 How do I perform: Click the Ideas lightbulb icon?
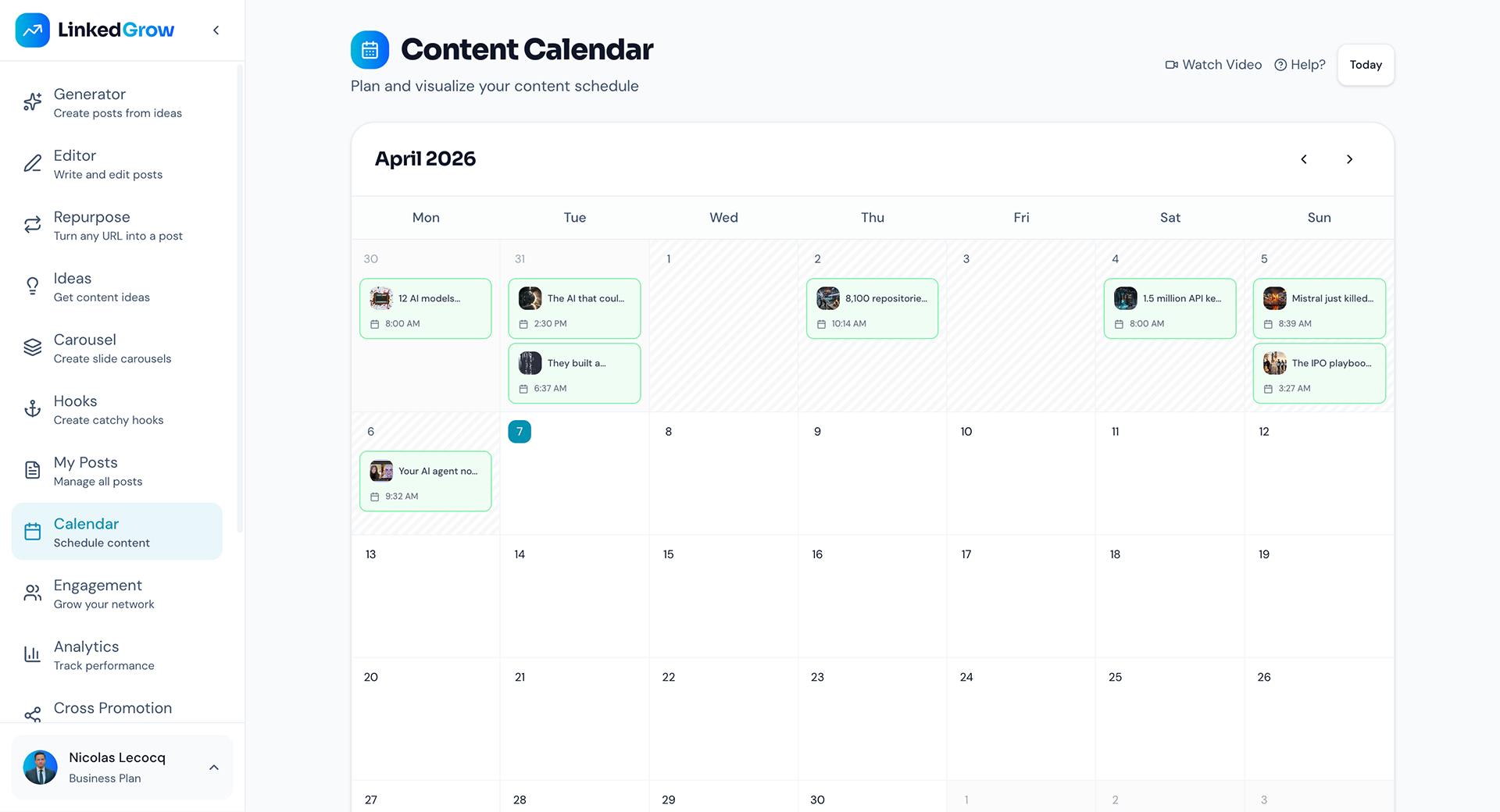33,287
